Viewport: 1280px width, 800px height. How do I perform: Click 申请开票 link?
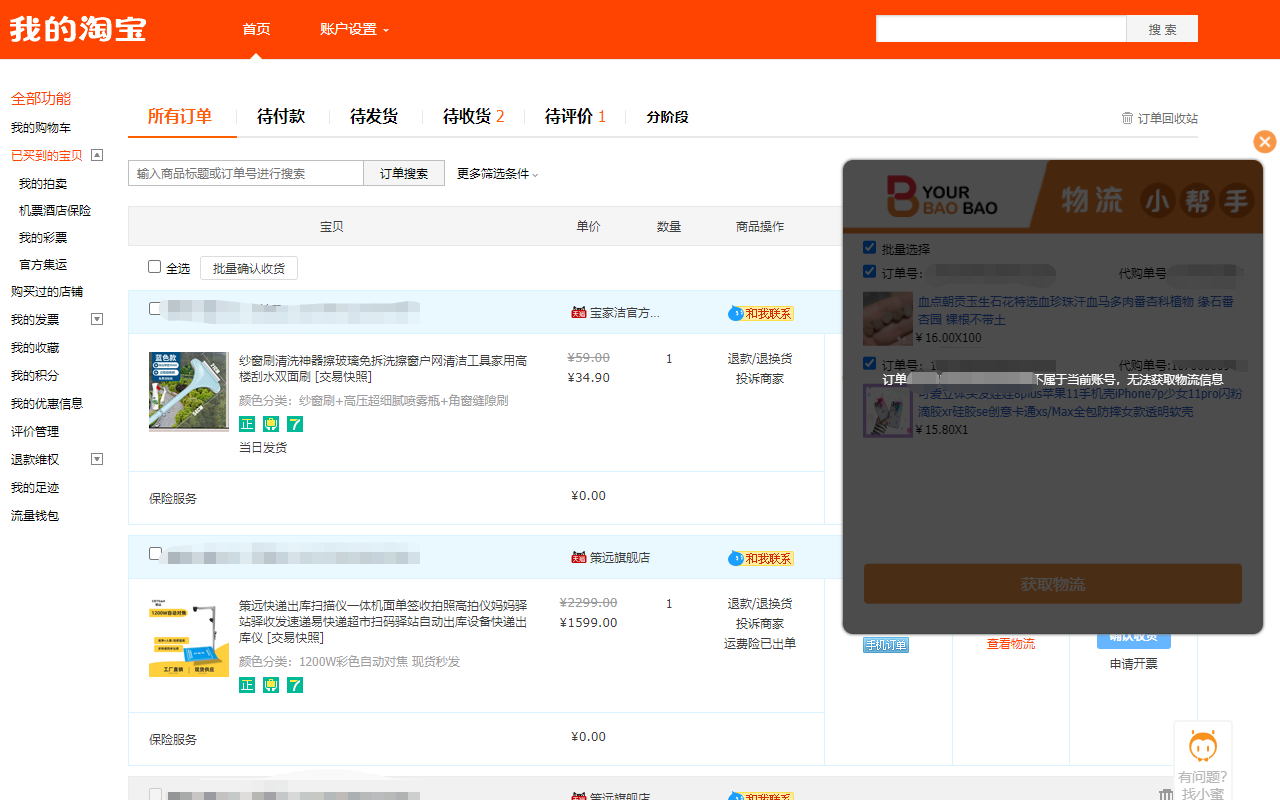[x=1134, y=664]
